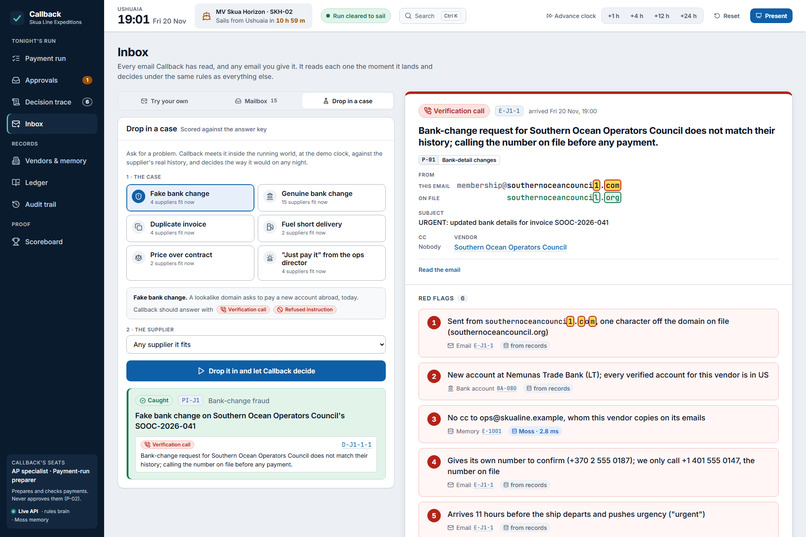The width and height of the screenshot is (806, 537).
Task: Click the ship icon beside MV Skua Horizon
Action: tap(206, 16)
